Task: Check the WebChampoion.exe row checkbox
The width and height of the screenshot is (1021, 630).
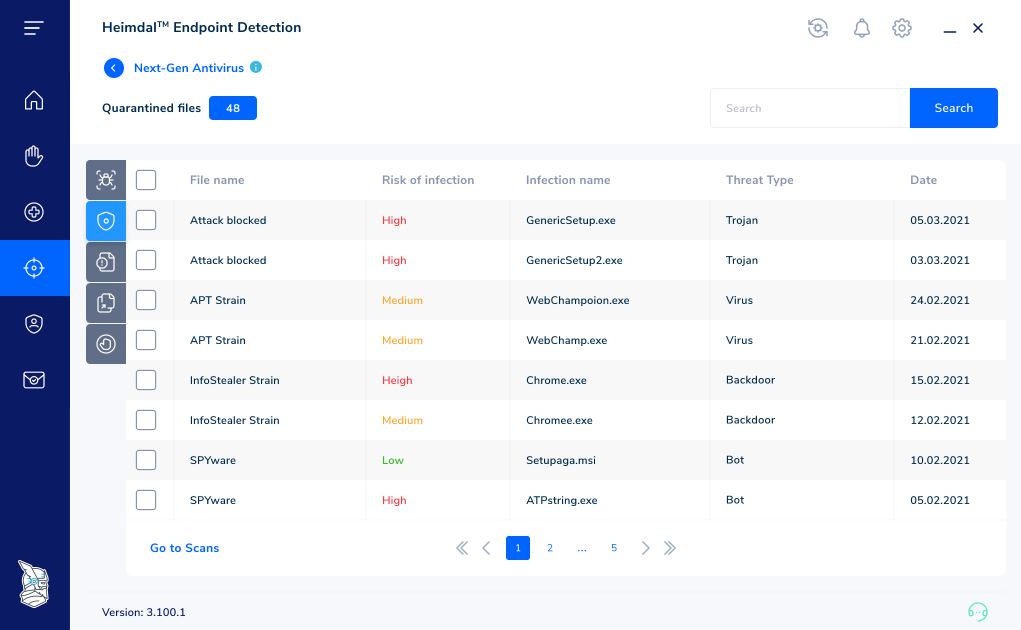Action: point(146,300)
